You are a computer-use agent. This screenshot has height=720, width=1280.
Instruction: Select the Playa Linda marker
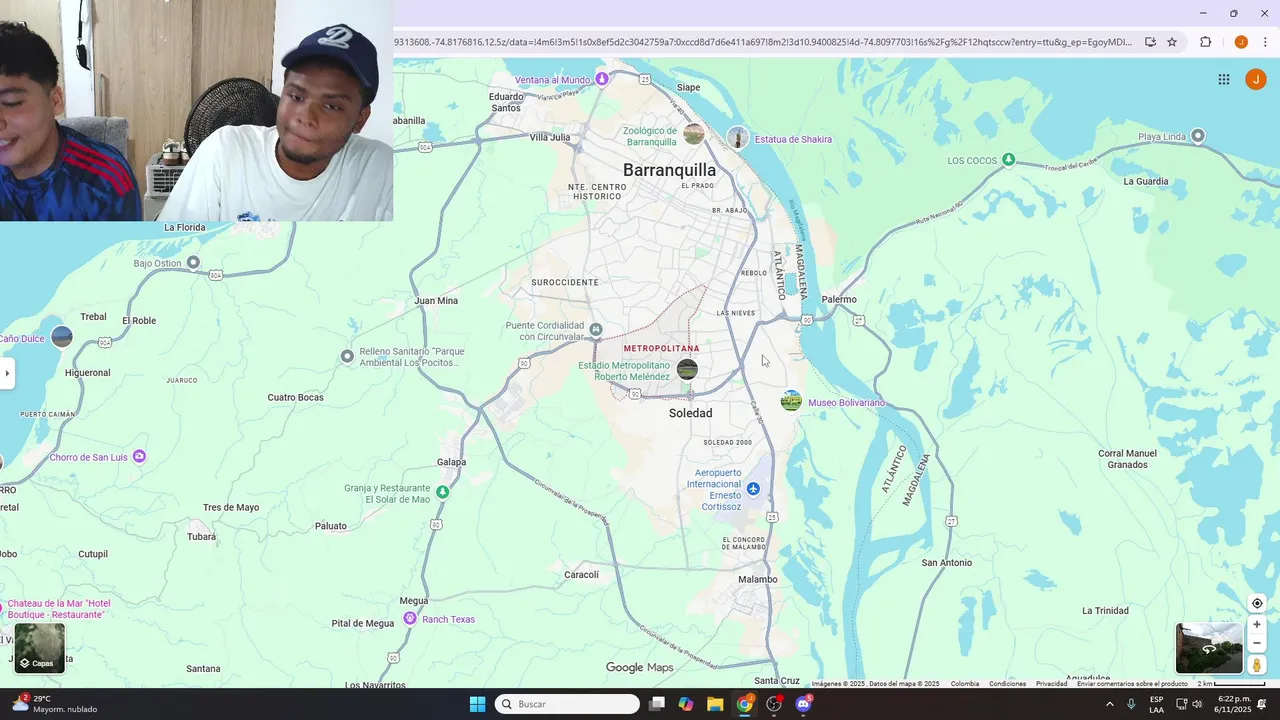click(1198, 136)
